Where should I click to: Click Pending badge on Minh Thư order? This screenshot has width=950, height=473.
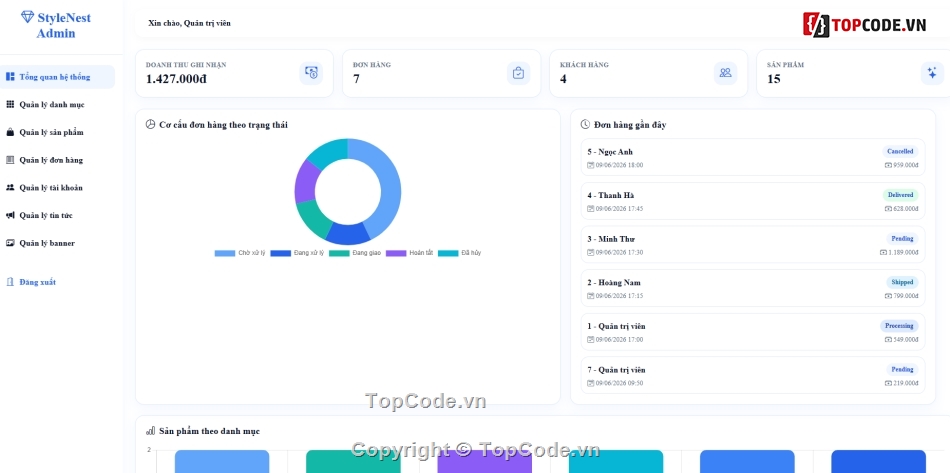(x=902, y=239)
